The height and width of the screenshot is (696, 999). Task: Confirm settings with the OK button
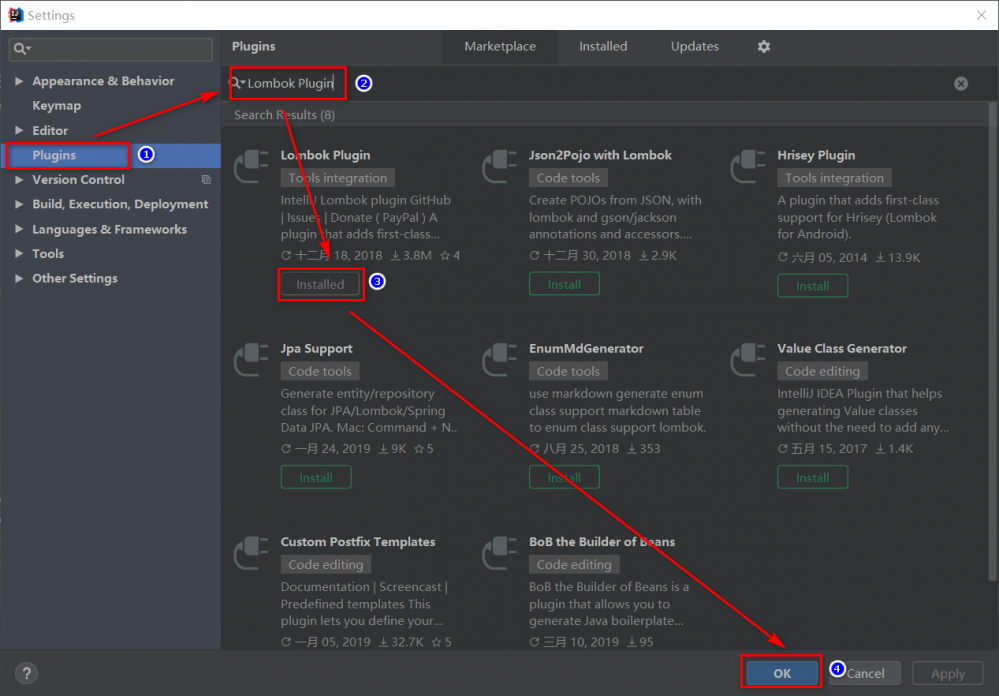point(782,673)
